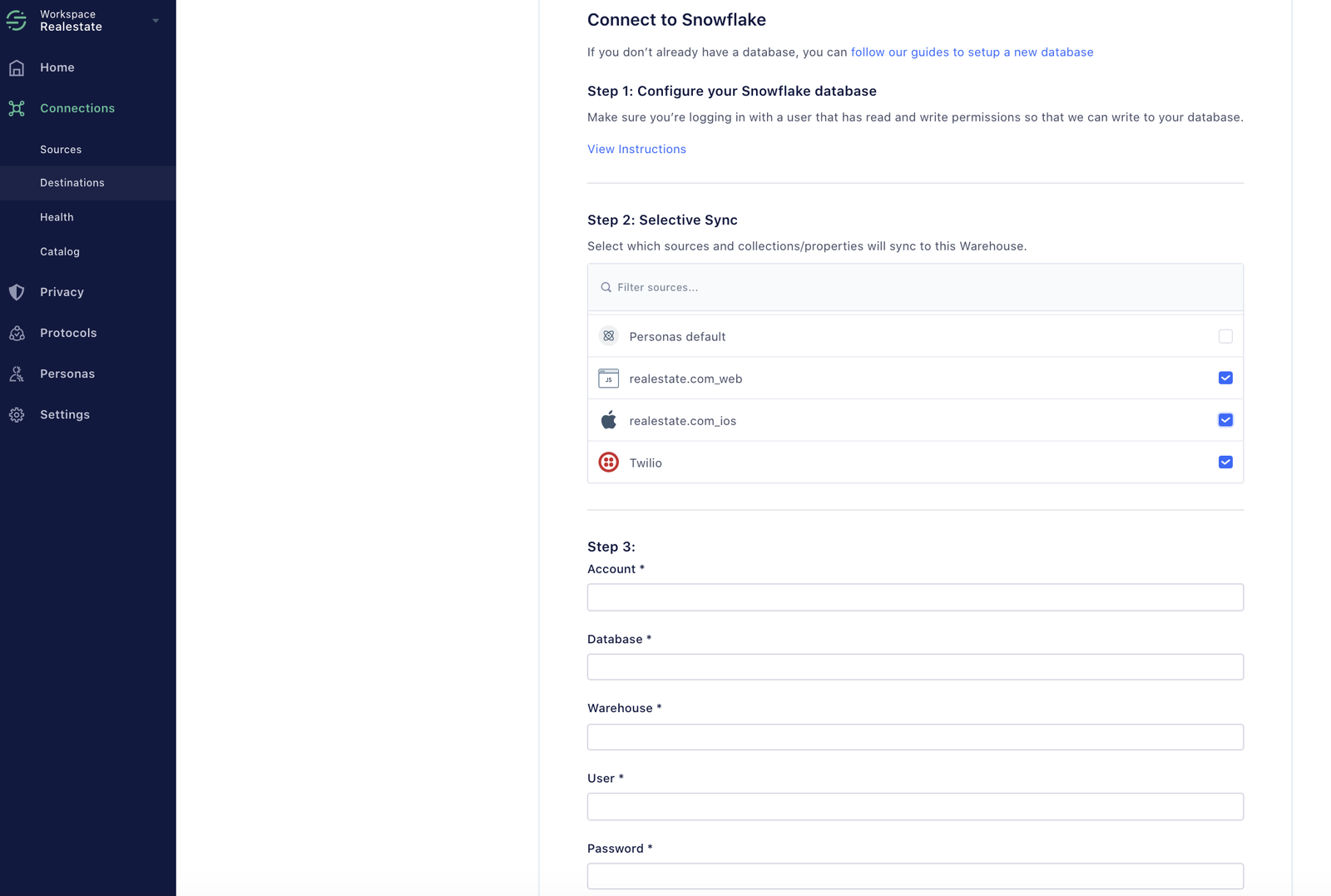Click the Segment logo icon
This screenshot has height=896, width=1331.
[17, 20]
